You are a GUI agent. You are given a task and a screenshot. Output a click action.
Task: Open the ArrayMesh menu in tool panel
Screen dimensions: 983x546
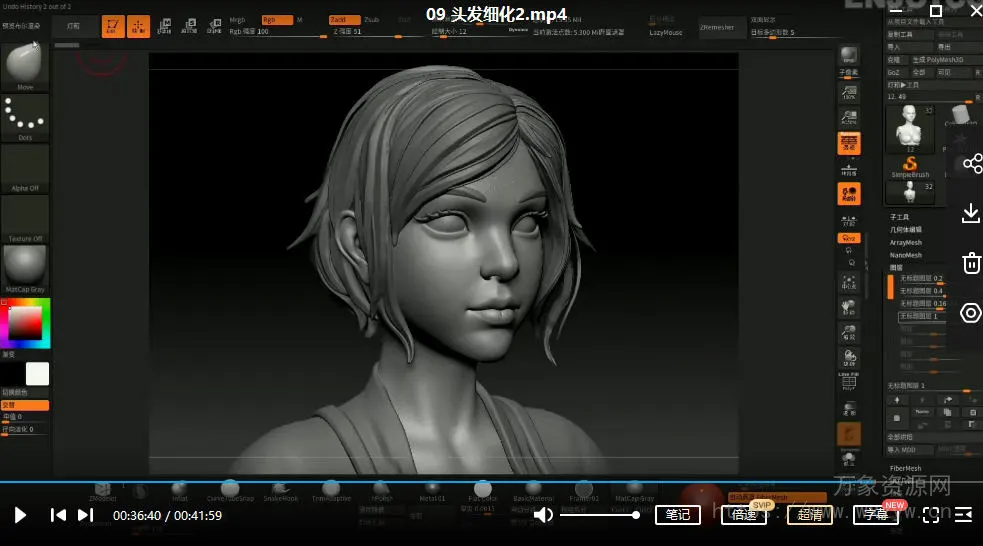click(x=906, y=242)
